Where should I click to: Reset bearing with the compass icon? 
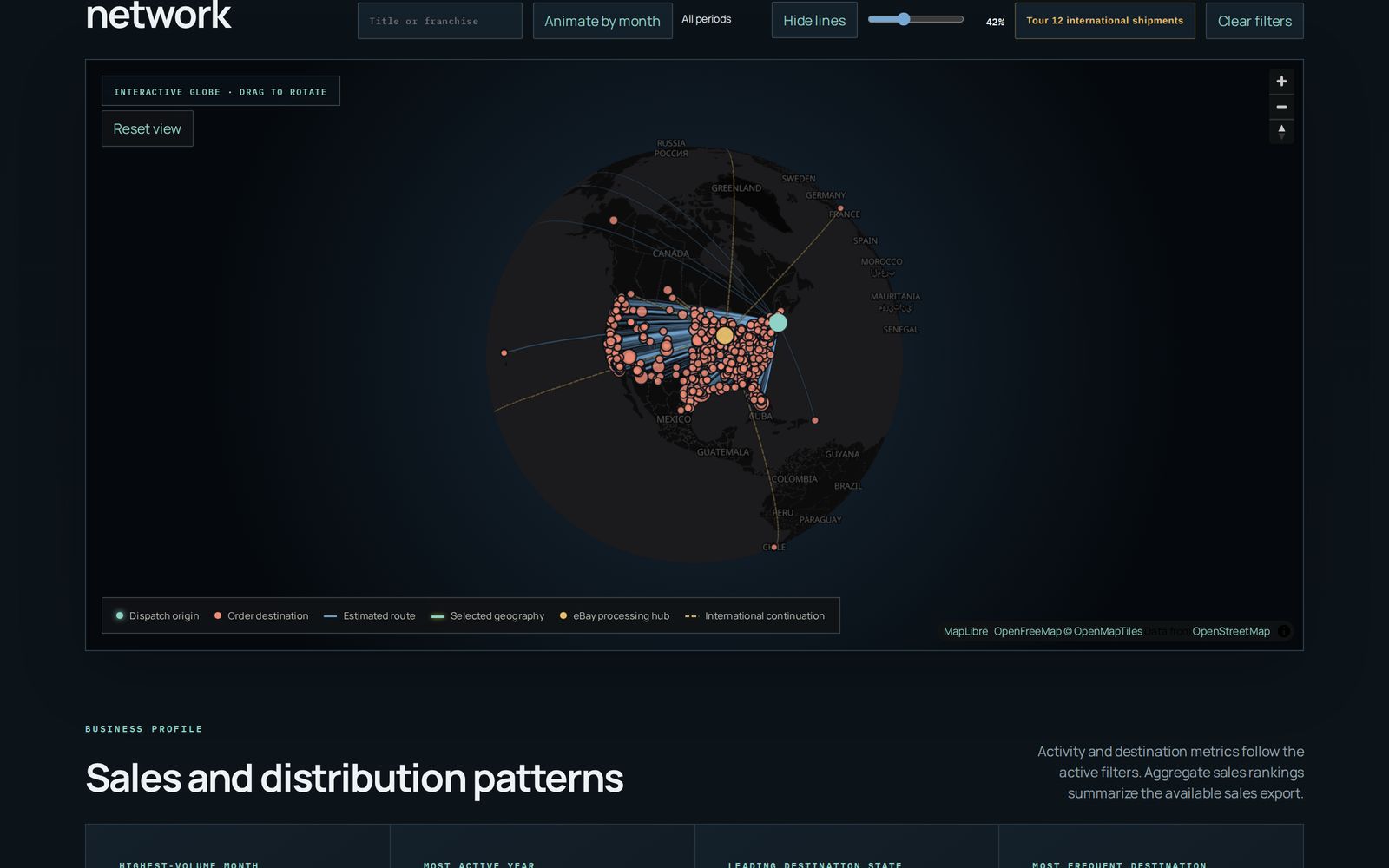1281,132
